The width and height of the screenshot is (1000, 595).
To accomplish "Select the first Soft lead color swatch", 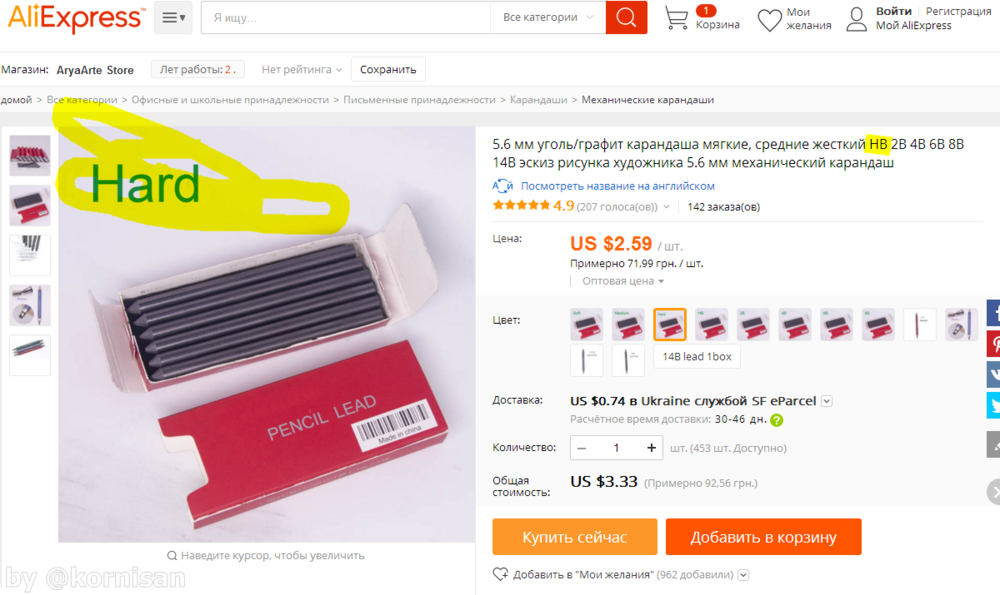I will click(x=586, y=325).
